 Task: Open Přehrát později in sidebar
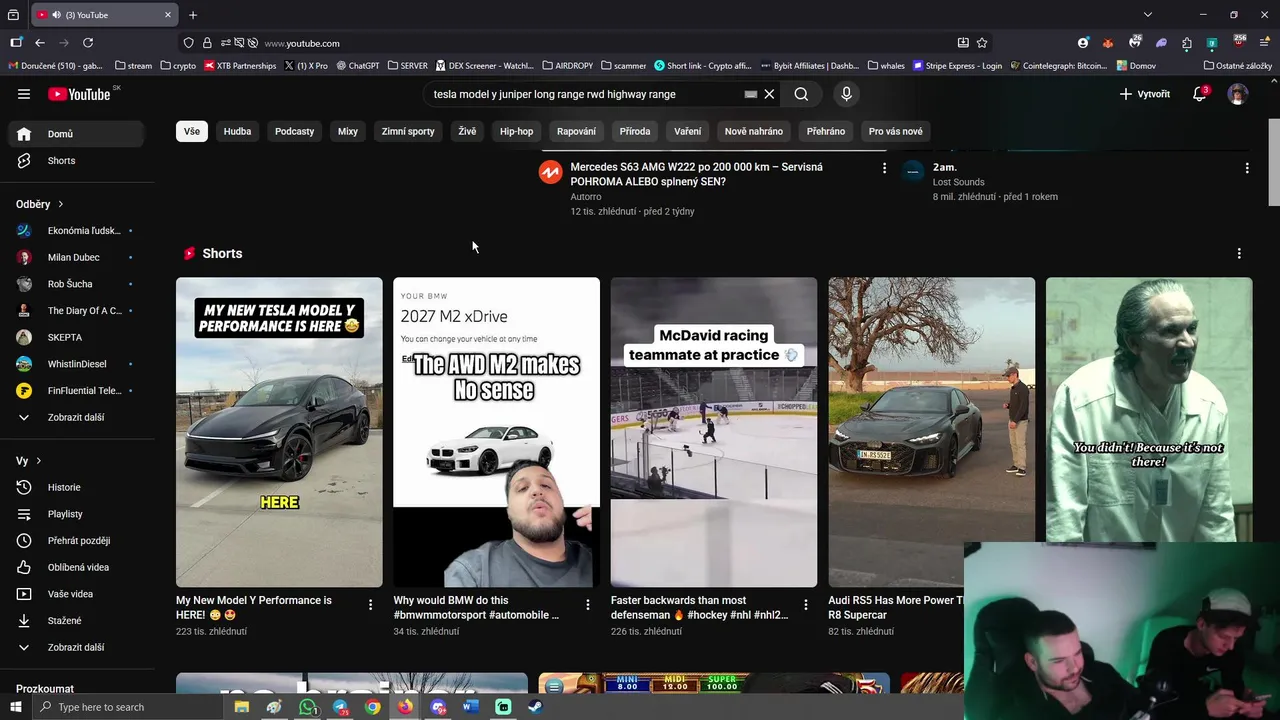coord(77,541)
